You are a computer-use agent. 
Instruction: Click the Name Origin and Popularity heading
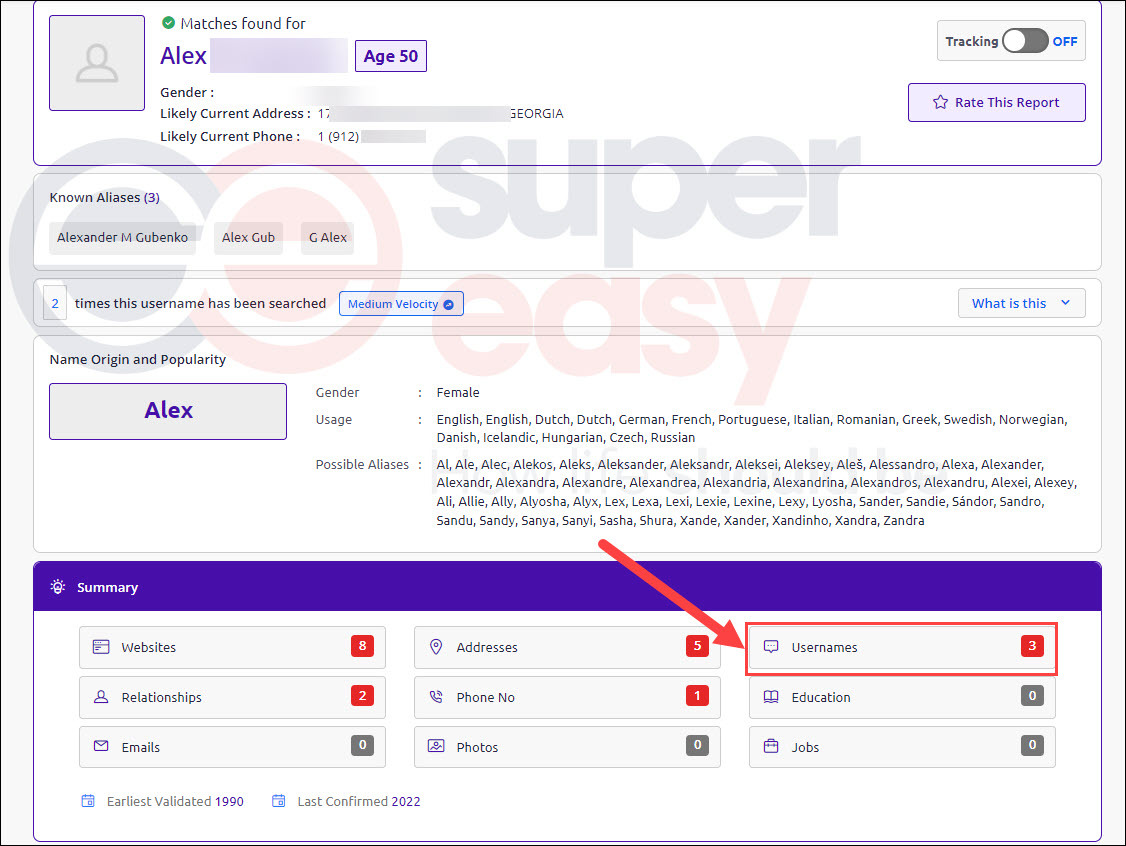tap(138, 360)
